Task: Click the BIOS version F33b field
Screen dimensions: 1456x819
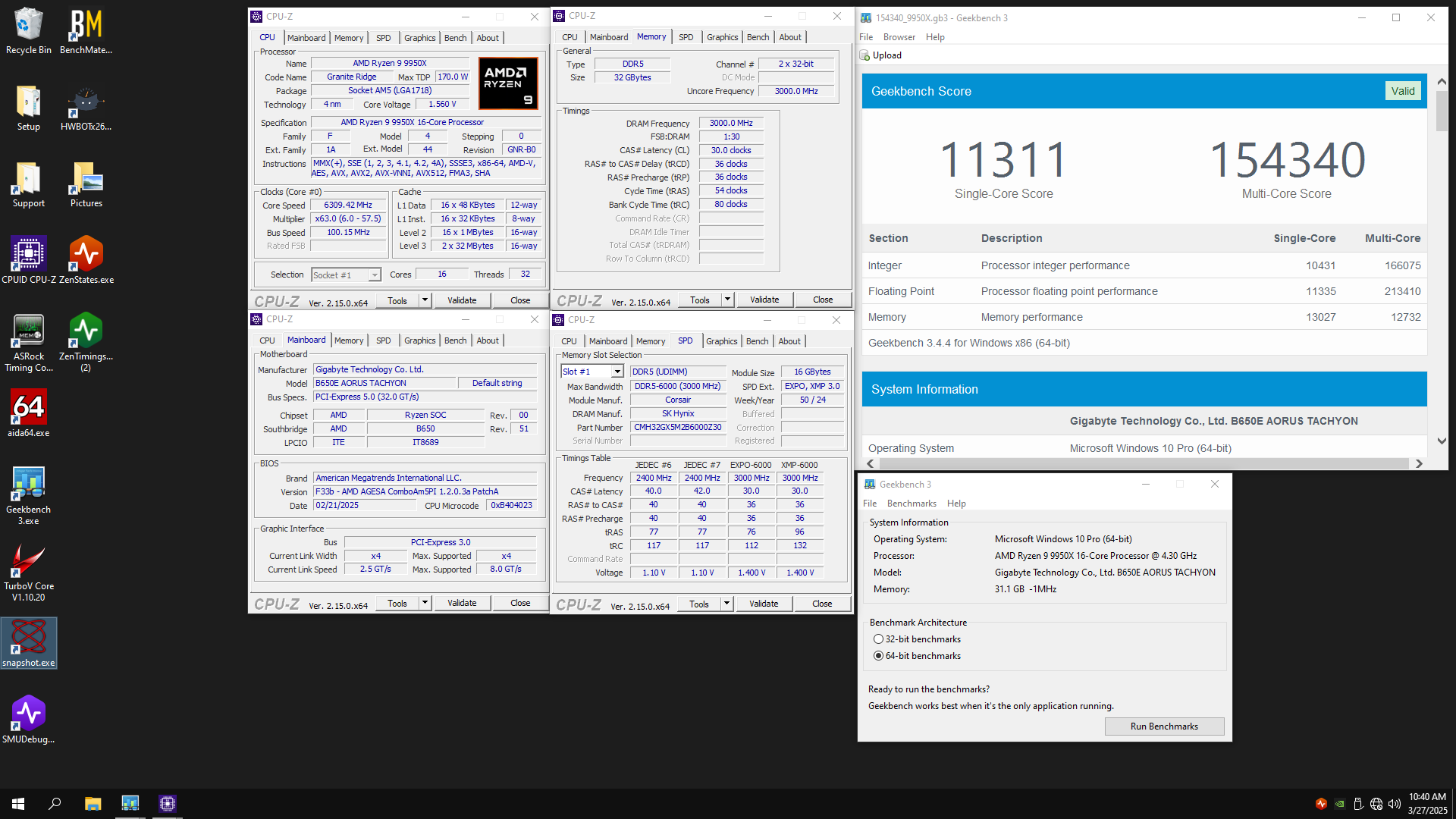Action: (x=425, y=491)
